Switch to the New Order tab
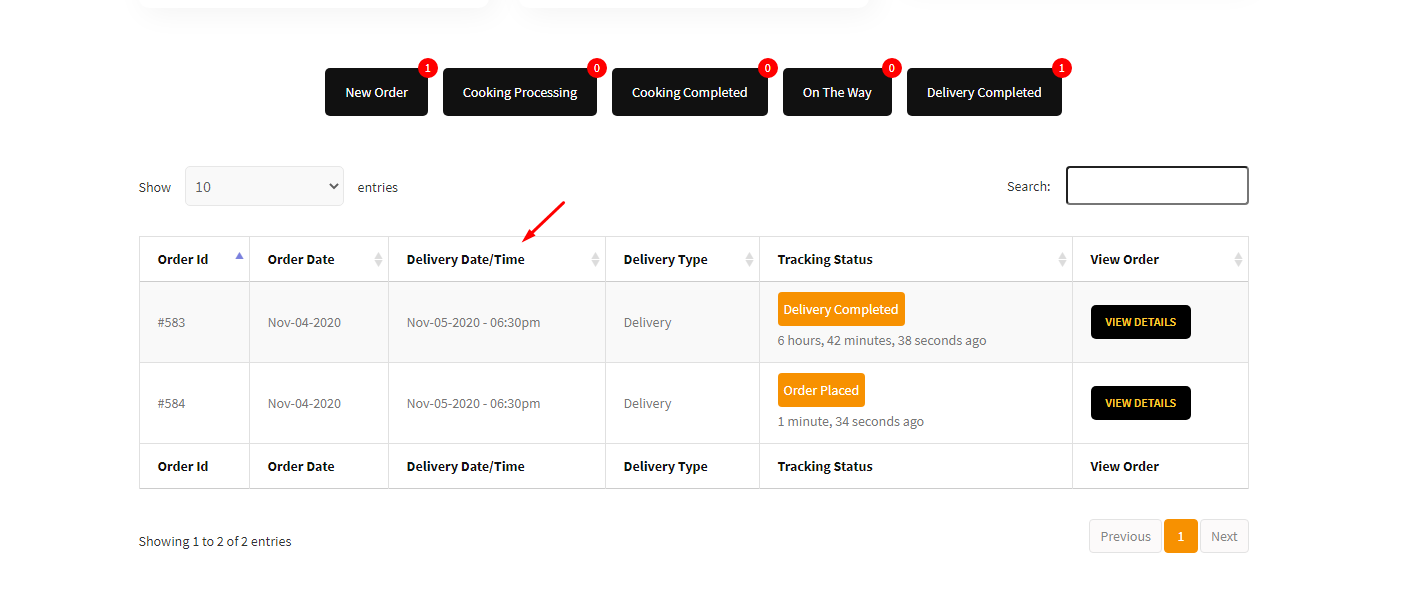Viewport: 1403px width, 609px height. coord(376,93)
